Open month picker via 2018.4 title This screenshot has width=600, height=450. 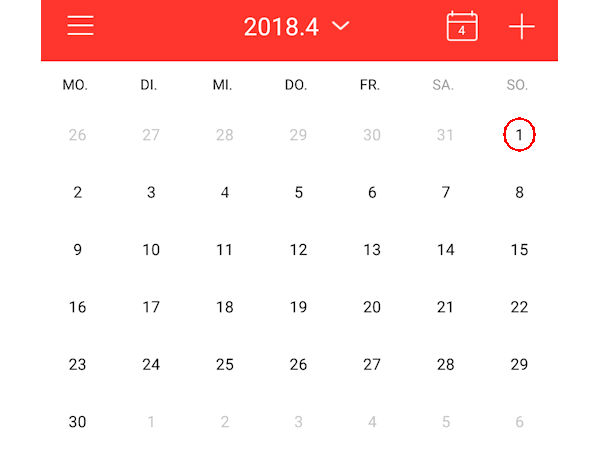pos(281,27)
